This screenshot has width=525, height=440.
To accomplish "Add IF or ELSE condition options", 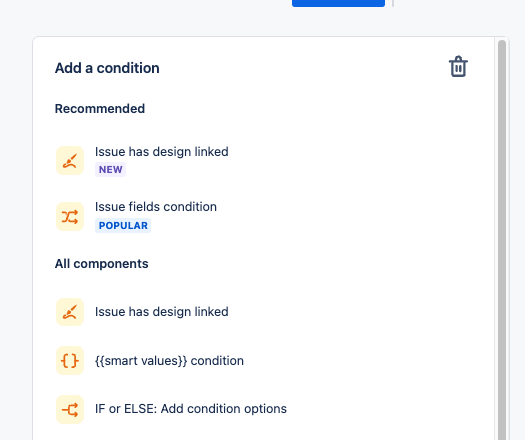I will [191, 409].
